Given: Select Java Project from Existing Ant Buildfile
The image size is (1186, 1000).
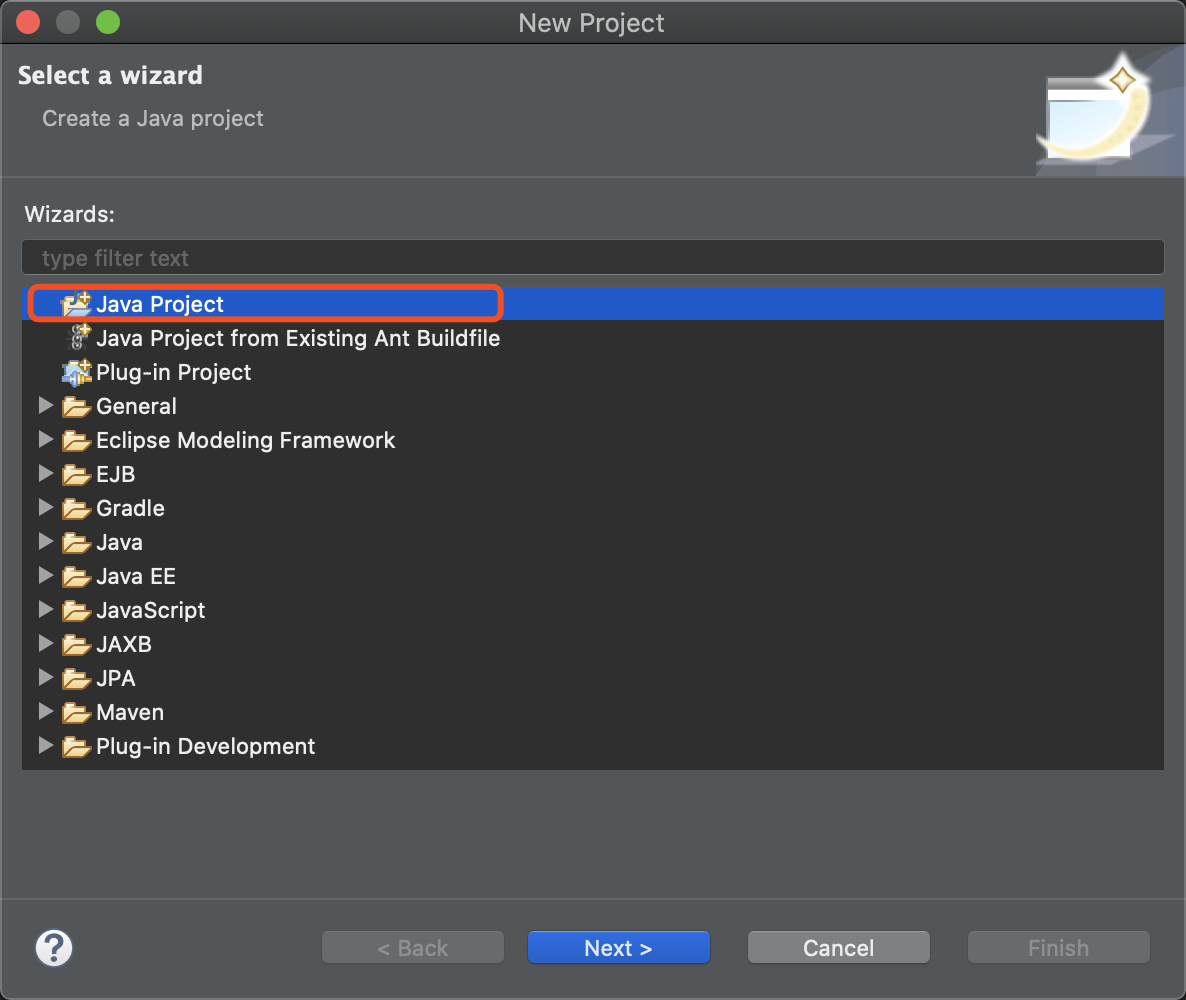Looking at the screenshot, I should (298, 338).
